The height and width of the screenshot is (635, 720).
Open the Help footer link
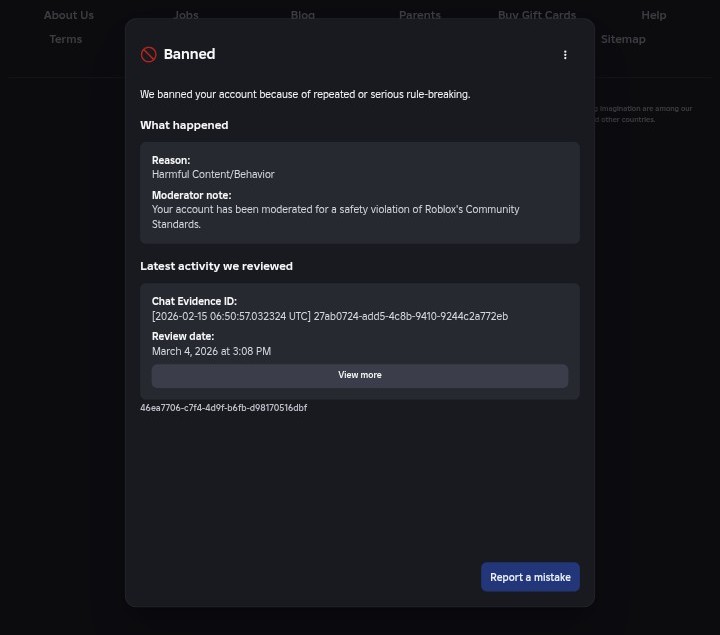[653, 15]
